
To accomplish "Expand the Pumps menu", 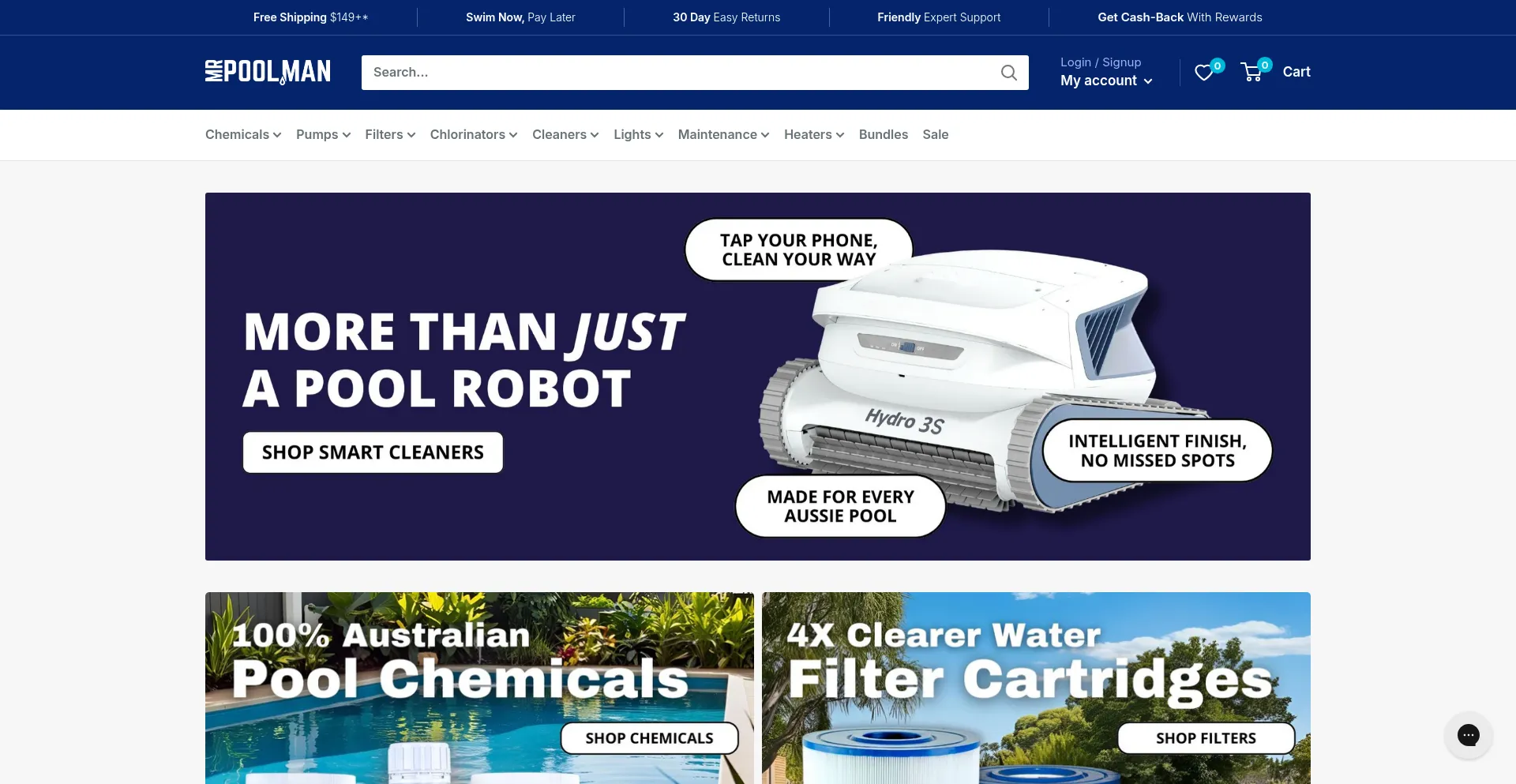I will pos(323,135).
